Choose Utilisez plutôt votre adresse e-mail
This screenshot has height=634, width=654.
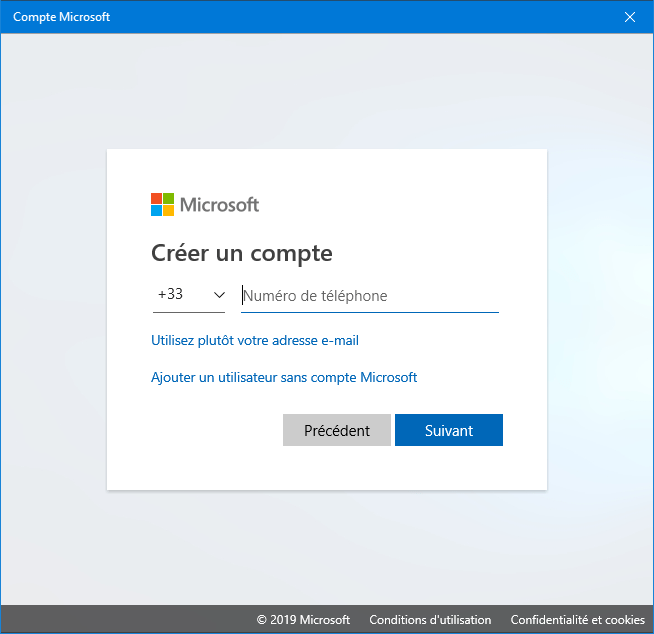[x=255, y=340]
